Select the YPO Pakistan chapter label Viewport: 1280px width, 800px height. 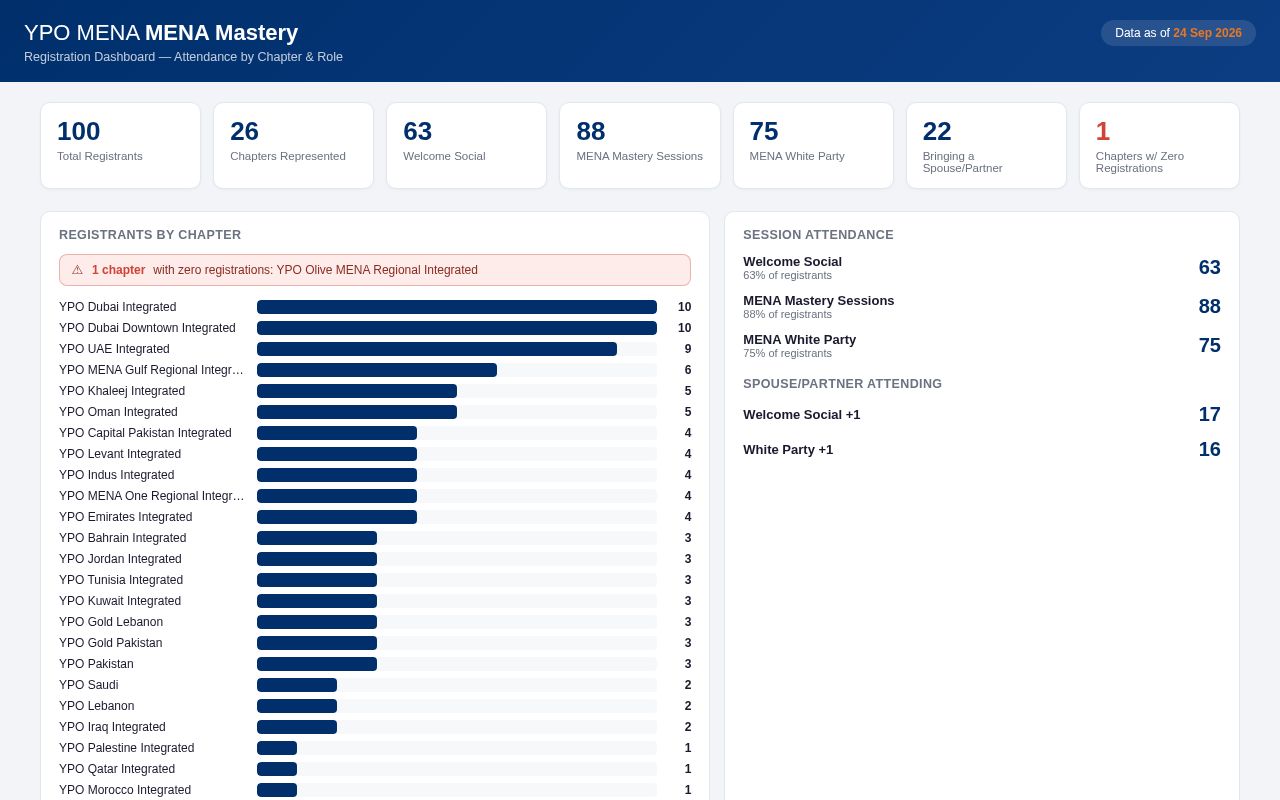[96, 664]
